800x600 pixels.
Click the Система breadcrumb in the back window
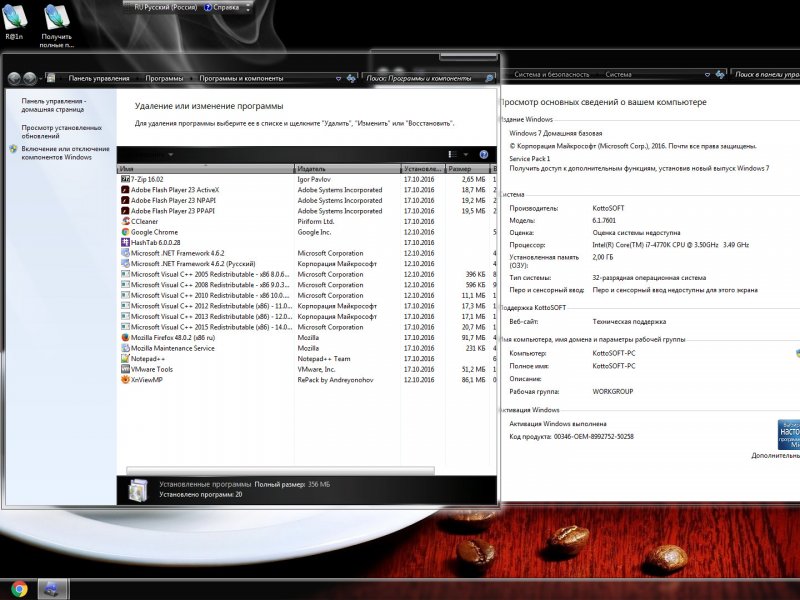point(618,74)
